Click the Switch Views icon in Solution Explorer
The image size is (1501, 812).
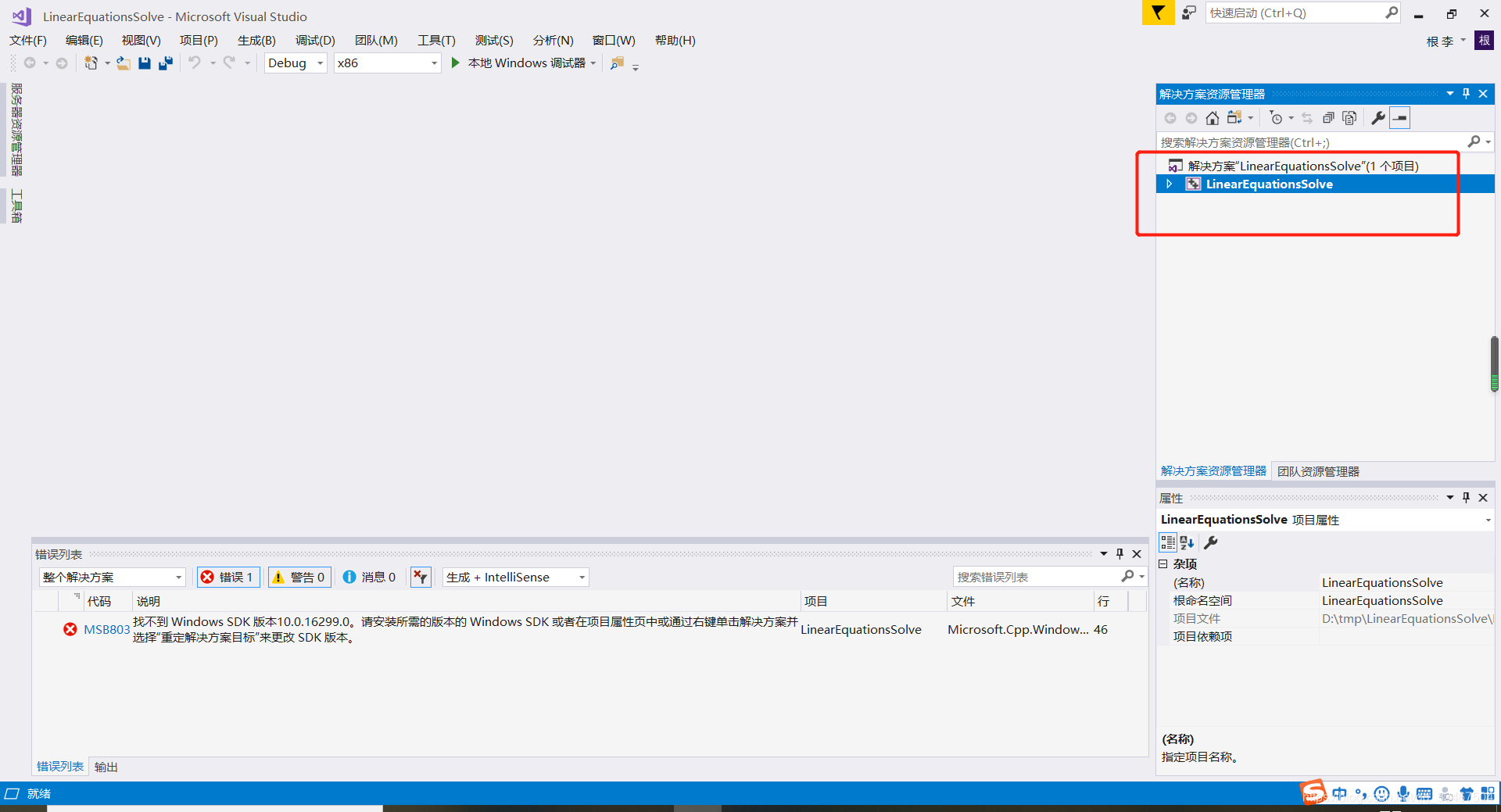click(x=1234, y=118)
